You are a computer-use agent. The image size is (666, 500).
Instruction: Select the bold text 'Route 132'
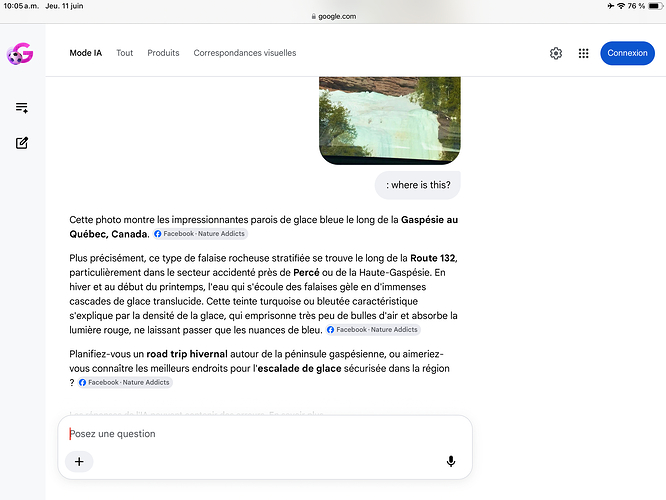[432, 258]
